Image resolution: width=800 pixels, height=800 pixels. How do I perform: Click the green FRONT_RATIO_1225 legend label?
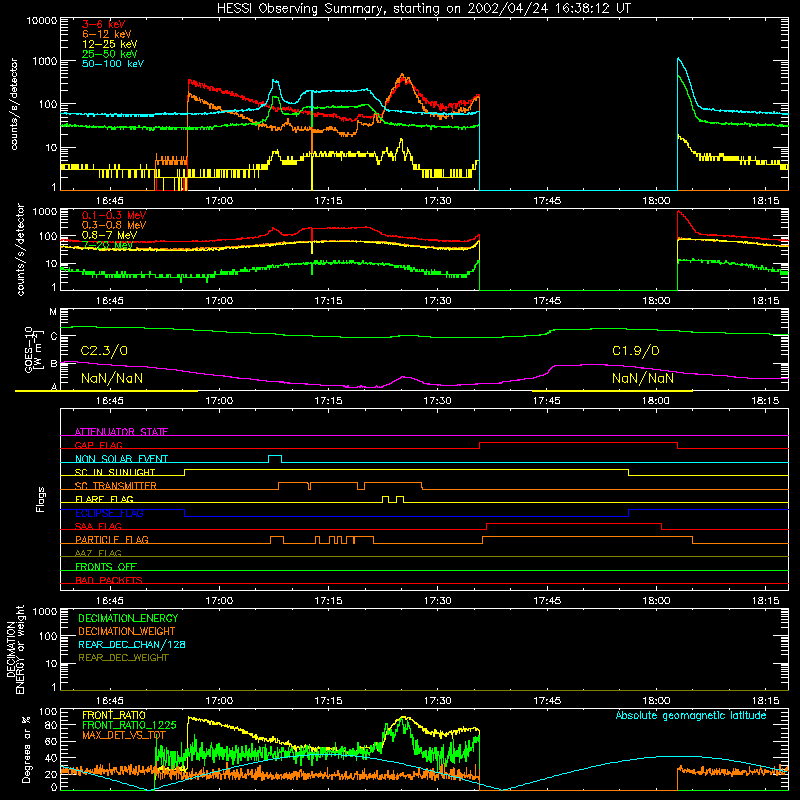point(129,725)
